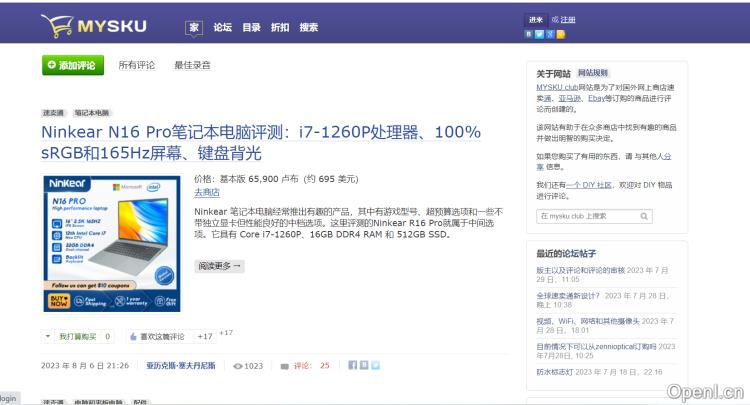Share the review via the Facebook icon

coord(353,365)
